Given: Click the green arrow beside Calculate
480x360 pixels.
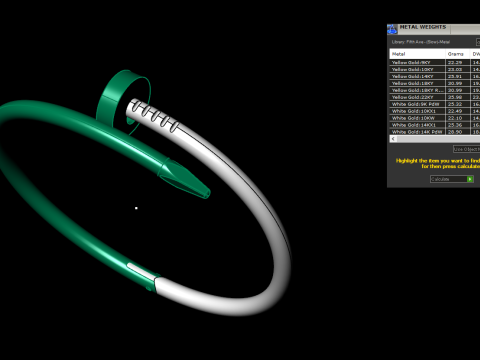Looking at the screenshot, I should [x=470, y=179].
